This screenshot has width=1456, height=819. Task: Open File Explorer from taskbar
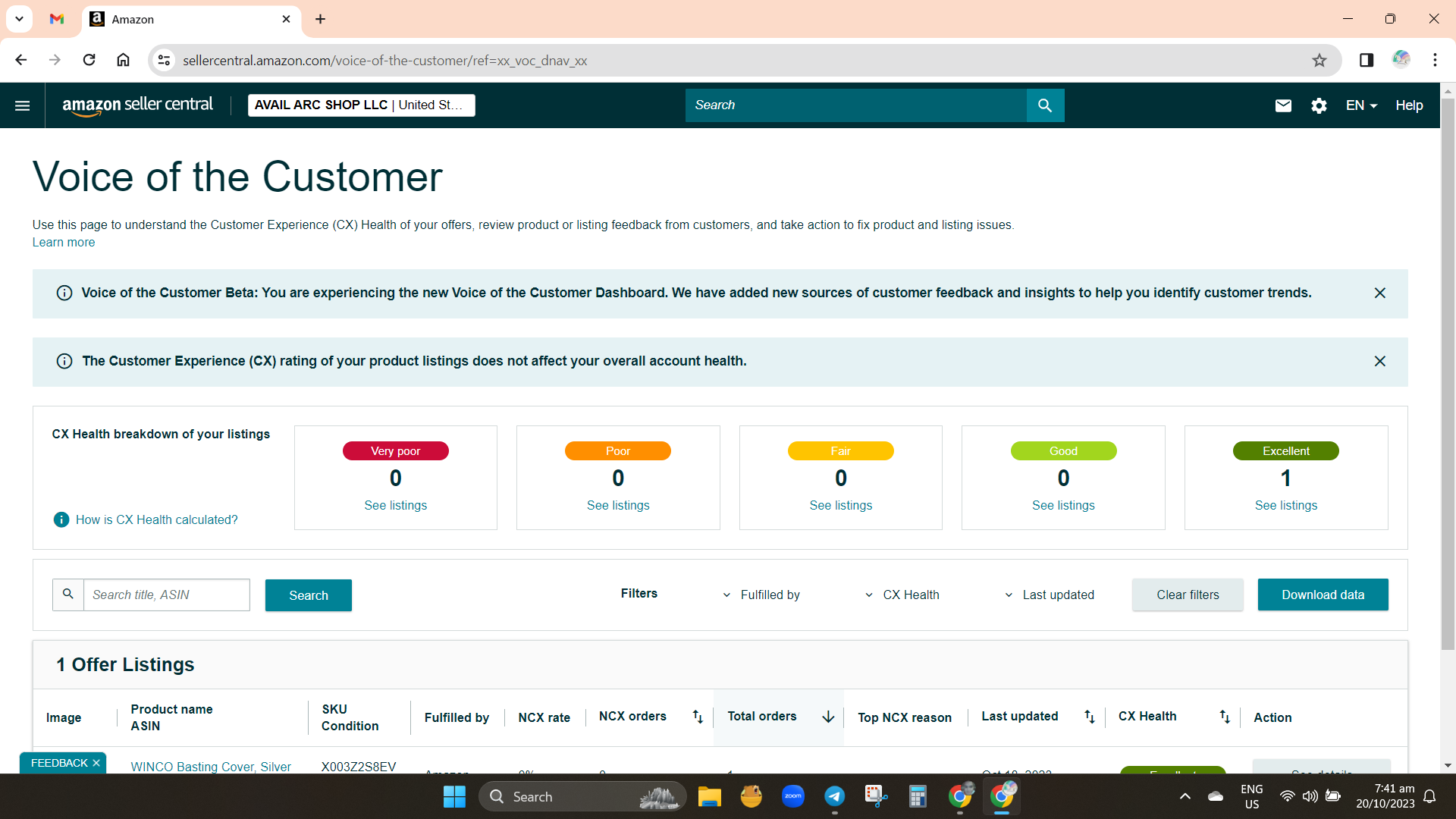click(x=709, y=796)
